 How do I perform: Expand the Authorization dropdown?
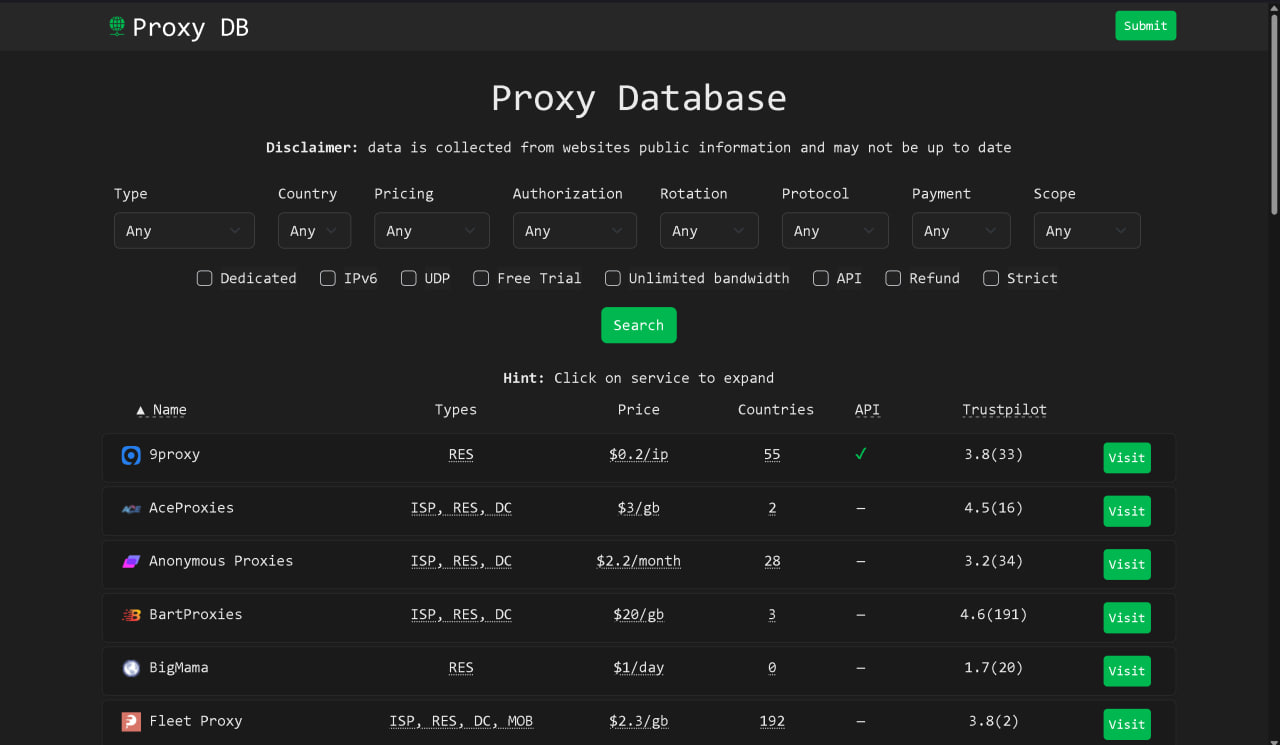(x=574, y=231)
